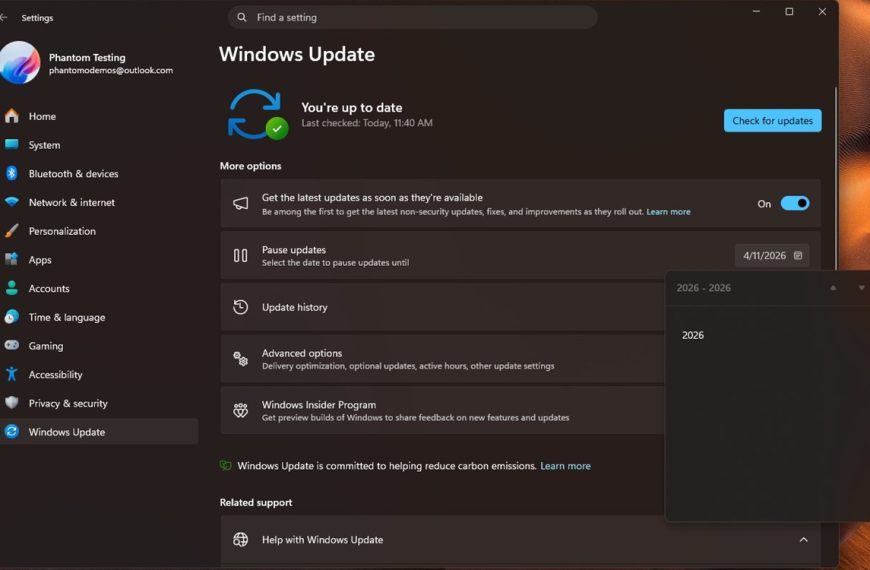Open Advanced options
This screenshot has width=870, height=570.
tap(442, 359)
